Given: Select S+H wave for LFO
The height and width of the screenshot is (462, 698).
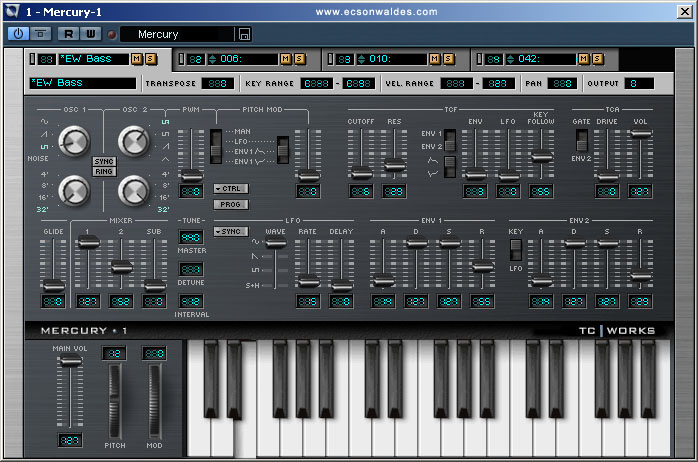Looking at the screenshot, I should coord(252,285).
